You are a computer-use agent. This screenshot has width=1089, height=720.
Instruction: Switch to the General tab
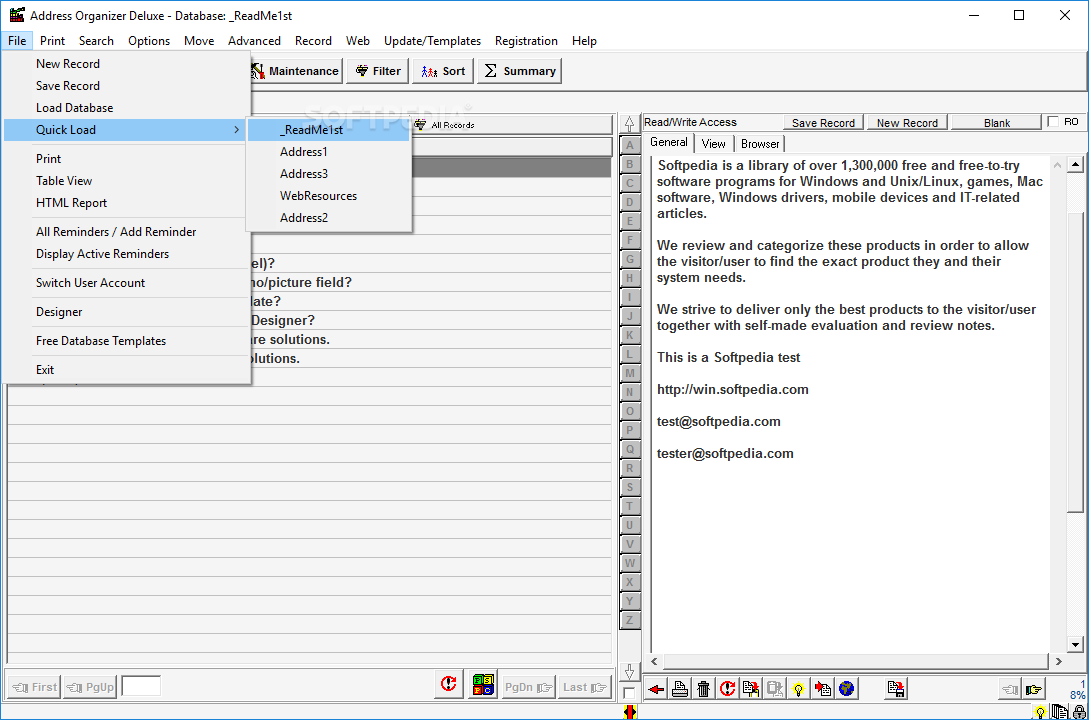tap(669, 142)
